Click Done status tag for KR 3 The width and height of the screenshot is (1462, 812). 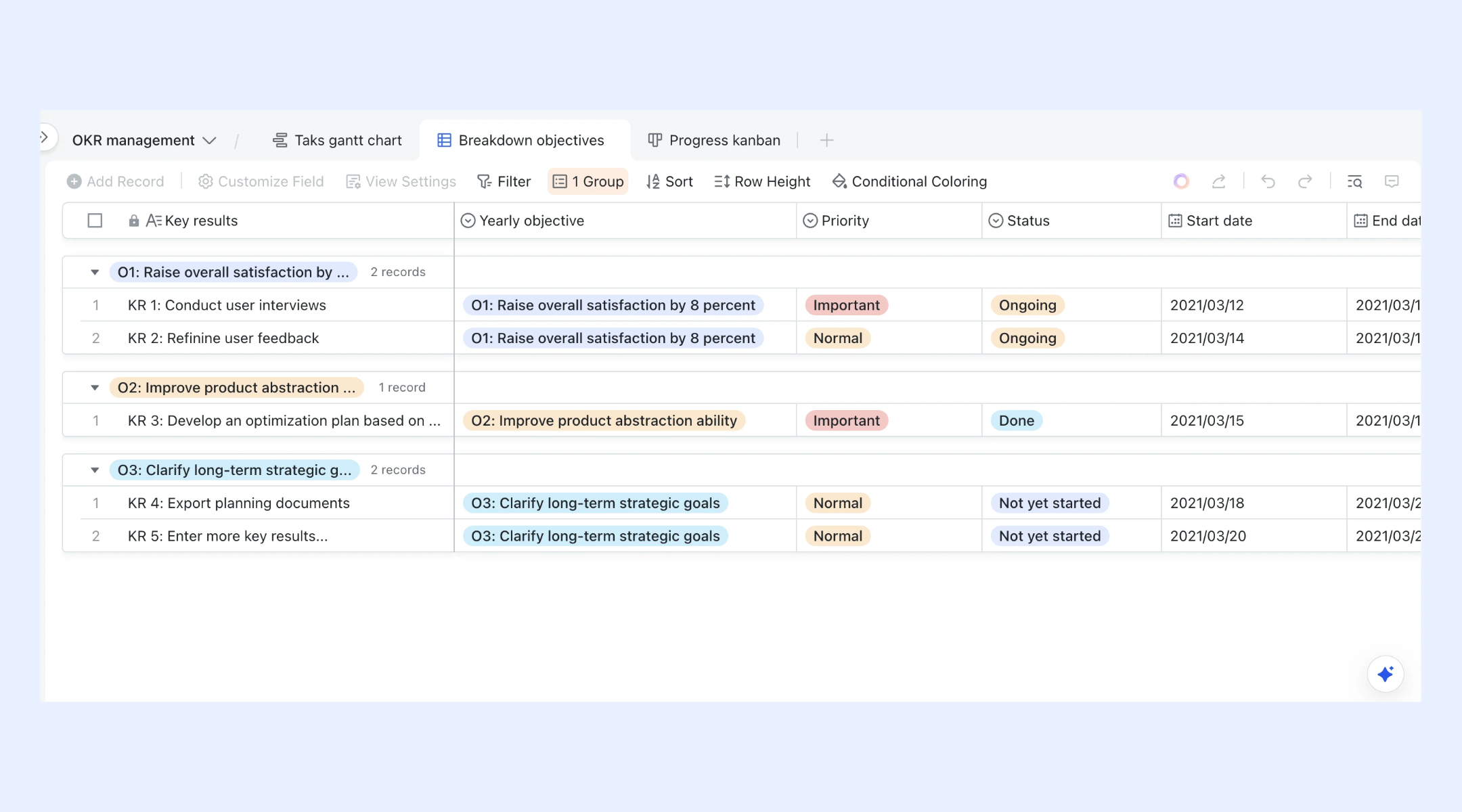[1017, 421]
